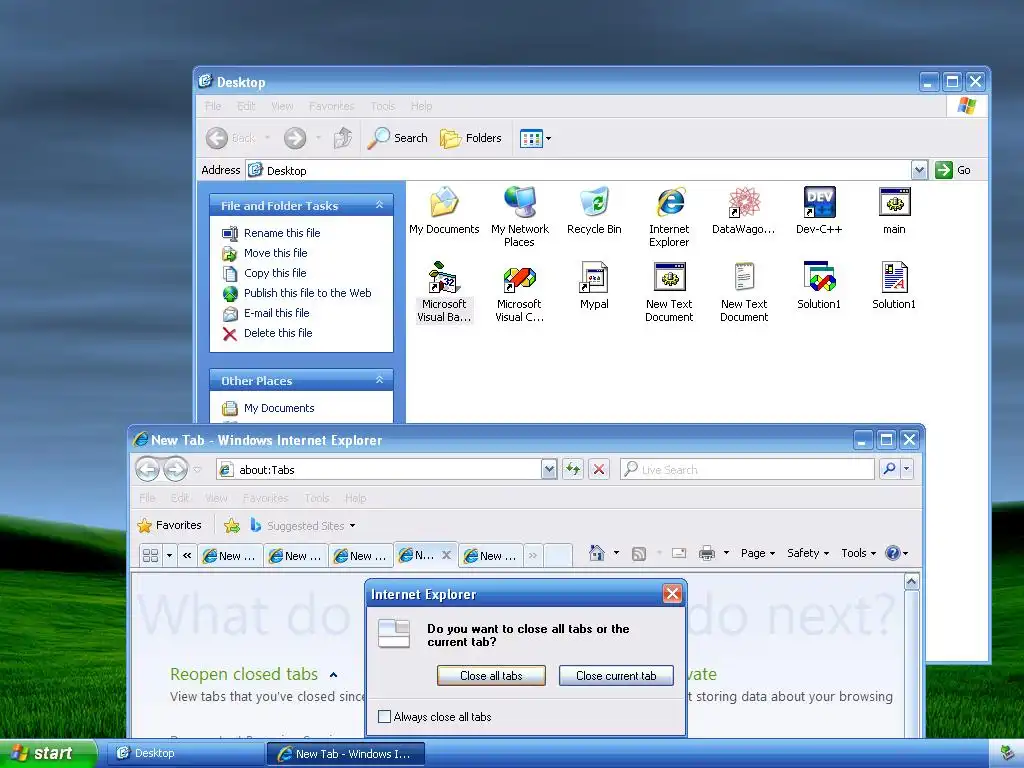This screenshot has width=1024, height=768.
Task: Toggle Folders pane in Desktop toolbar
Action: tap(471, 138)
